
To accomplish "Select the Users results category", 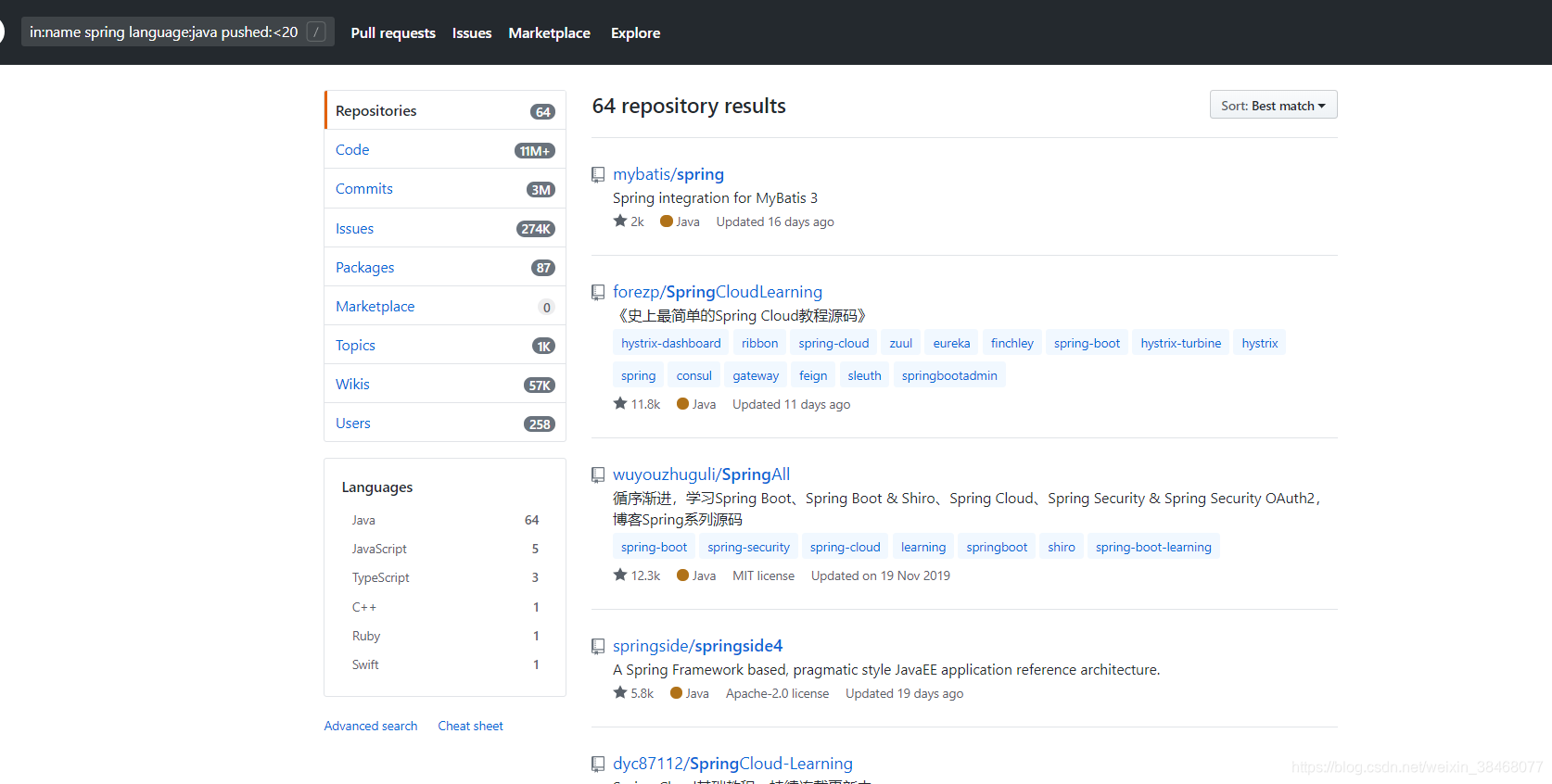I will [x=445, y=423].
